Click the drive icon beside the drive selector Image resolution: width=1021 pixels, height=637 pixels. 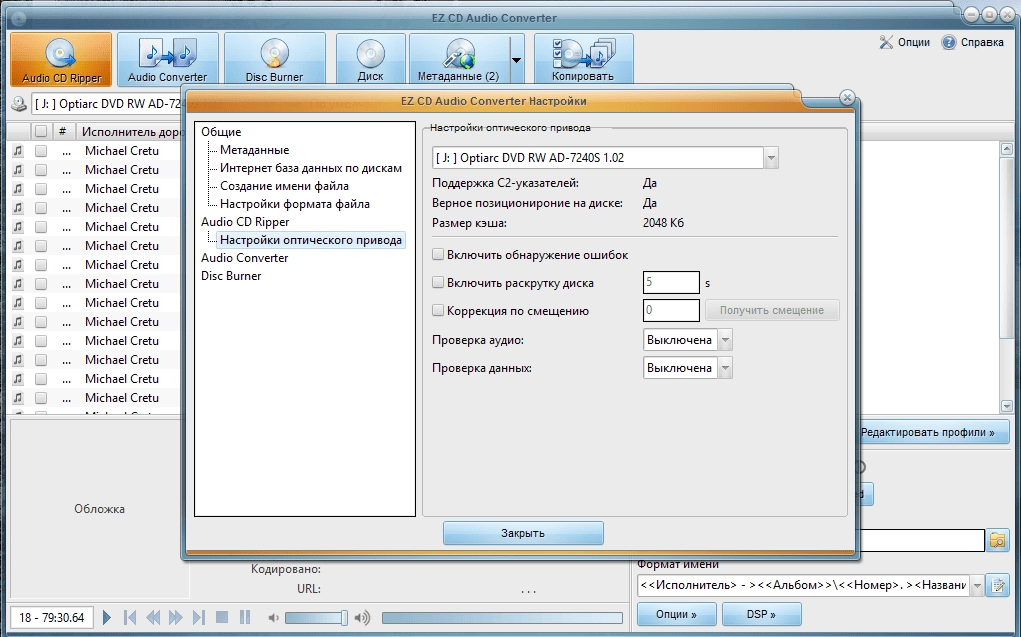click(x=20, y=104)
